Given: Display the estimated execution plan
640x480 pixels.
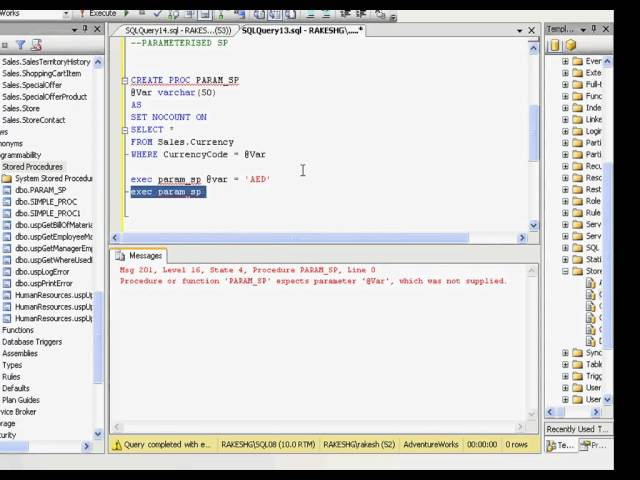Looking at the screenshot, I should tap(173, 14).
